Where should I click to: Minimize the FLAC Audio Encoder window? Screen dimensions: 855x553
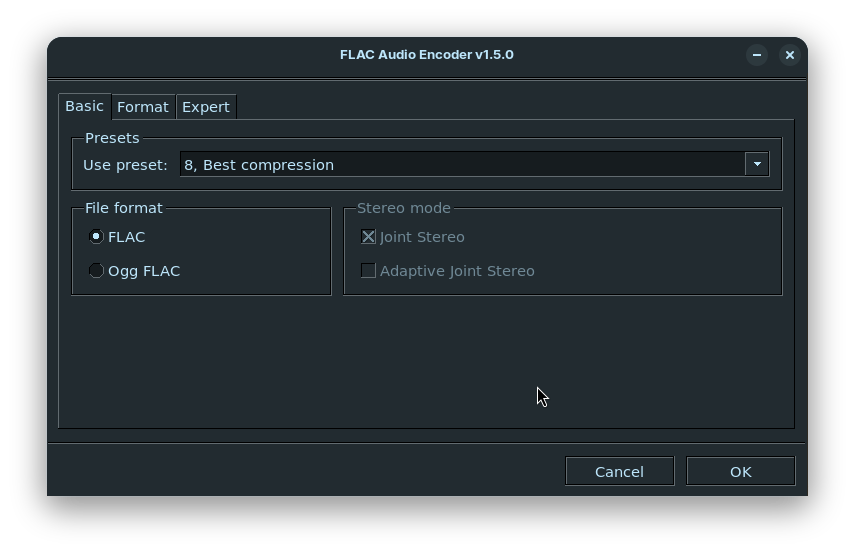point(757,55)
